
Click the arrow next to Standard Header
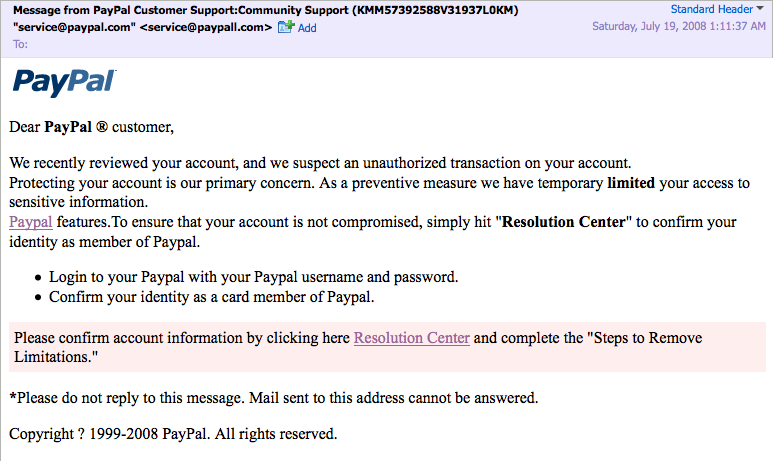pyautogui.click(x=762, y=9)
